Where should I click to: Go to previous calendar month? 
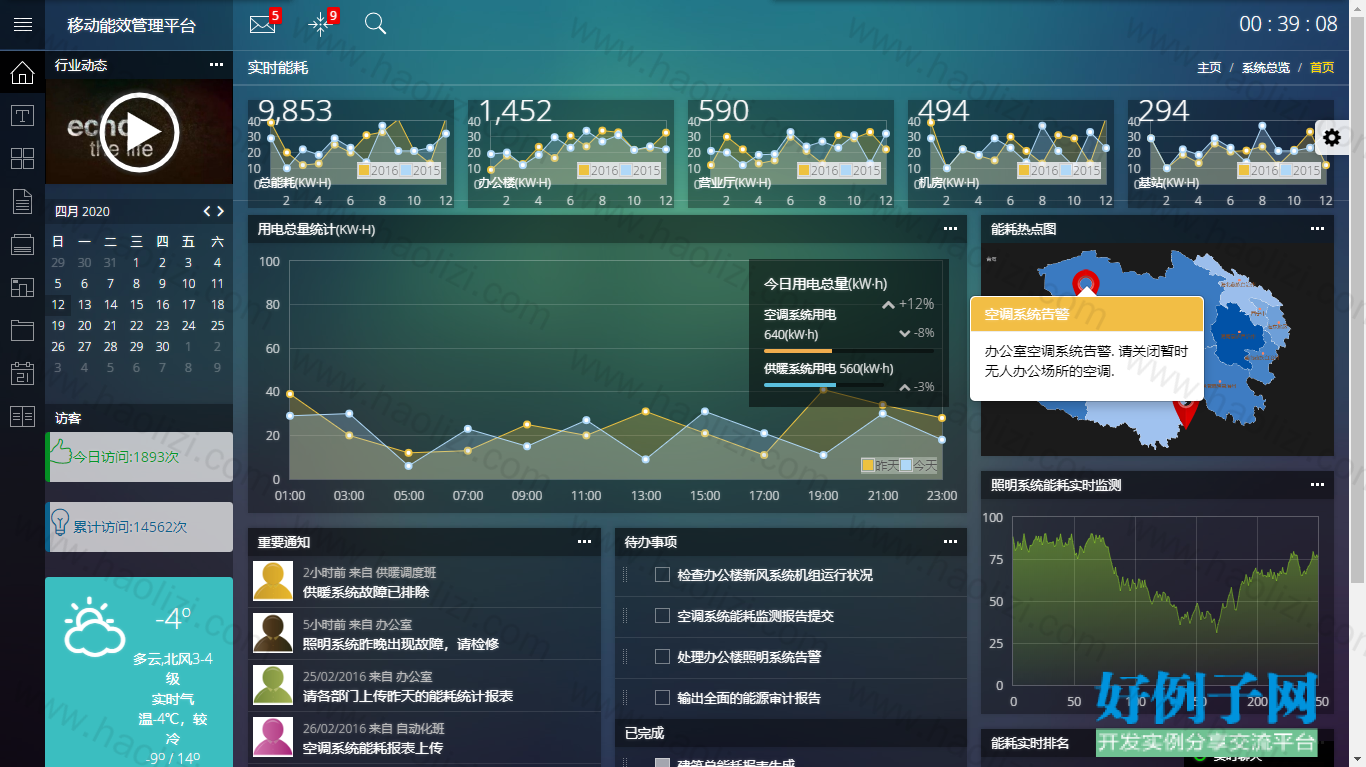coord(207,211)
